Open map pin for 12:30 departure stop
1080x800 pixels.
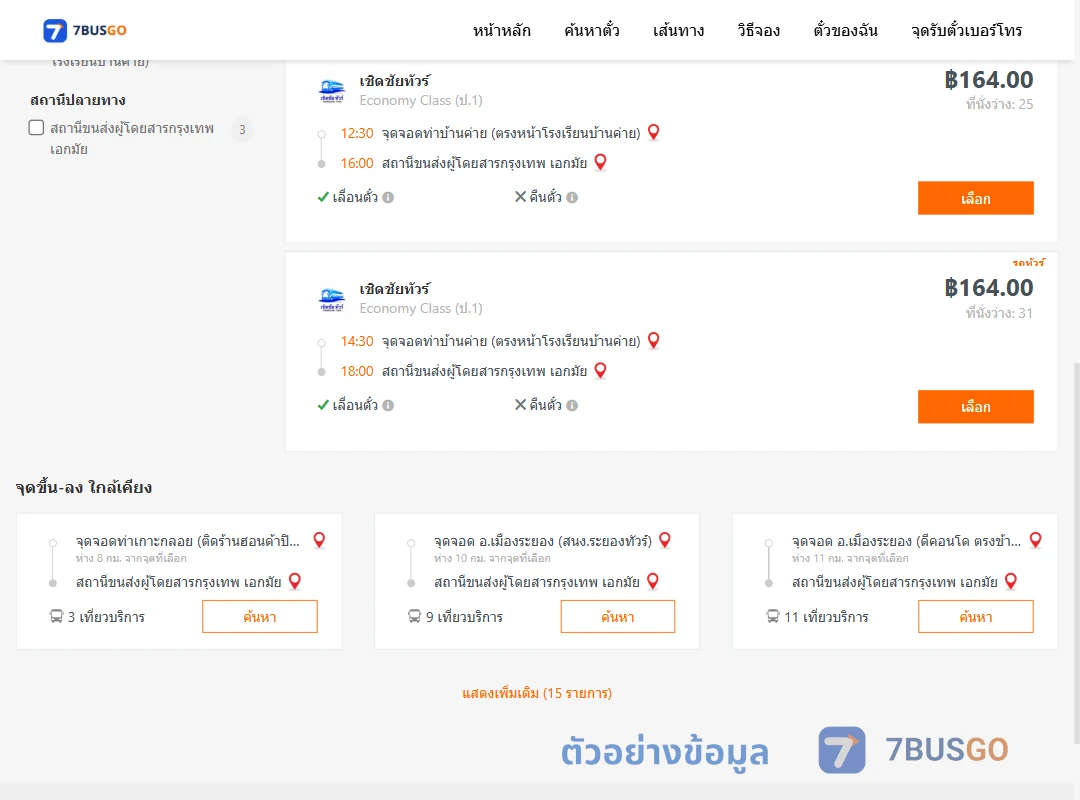(x=654, y=132)
